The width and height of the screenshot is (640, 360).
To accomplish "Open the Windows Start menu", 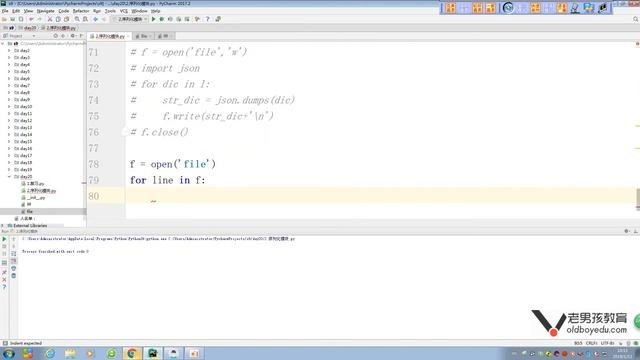I will [x=8, y=353].
